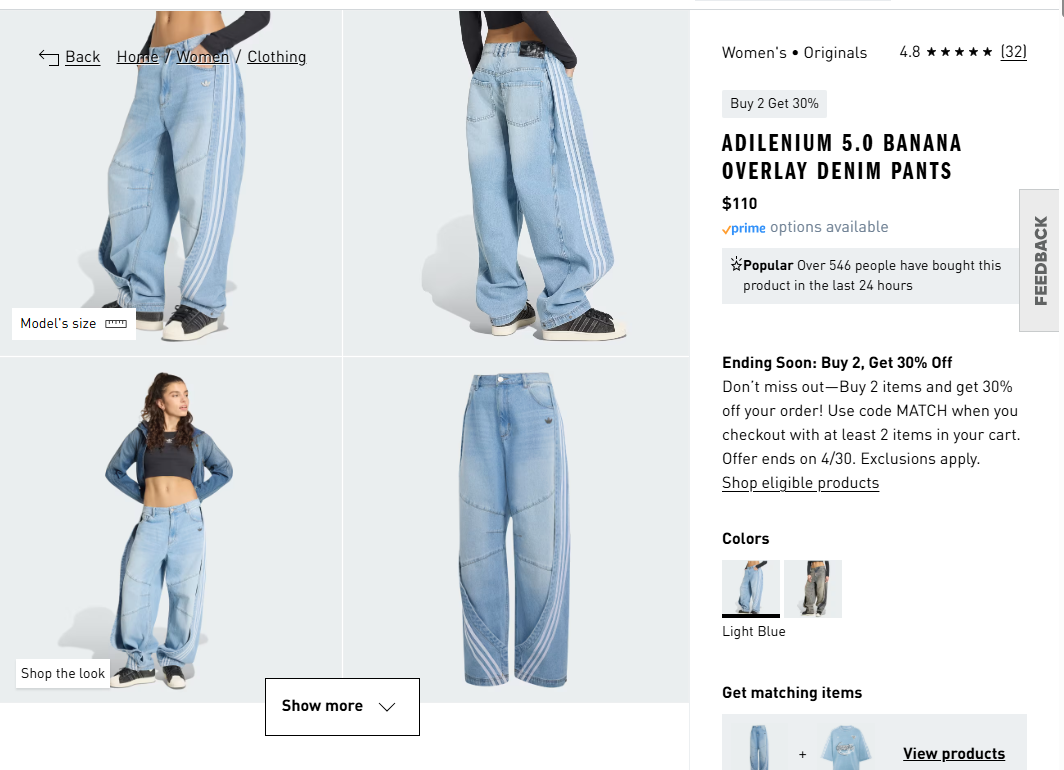
Task: Click the Popular star icon
Action: point(736,265)
